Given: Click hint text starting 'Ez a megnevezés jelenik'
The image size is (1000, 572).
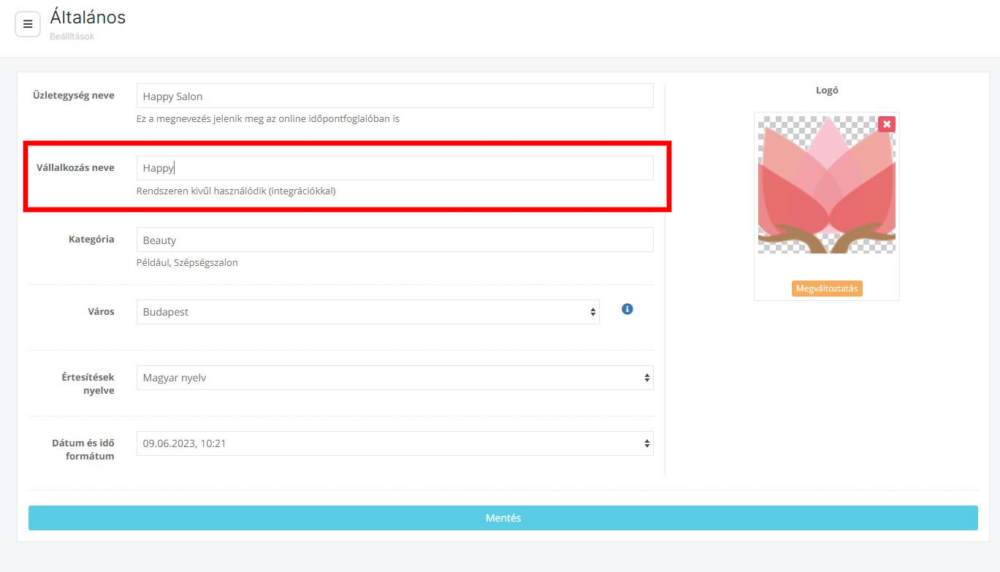Looking at the screenshot, I should pos(268,119).
